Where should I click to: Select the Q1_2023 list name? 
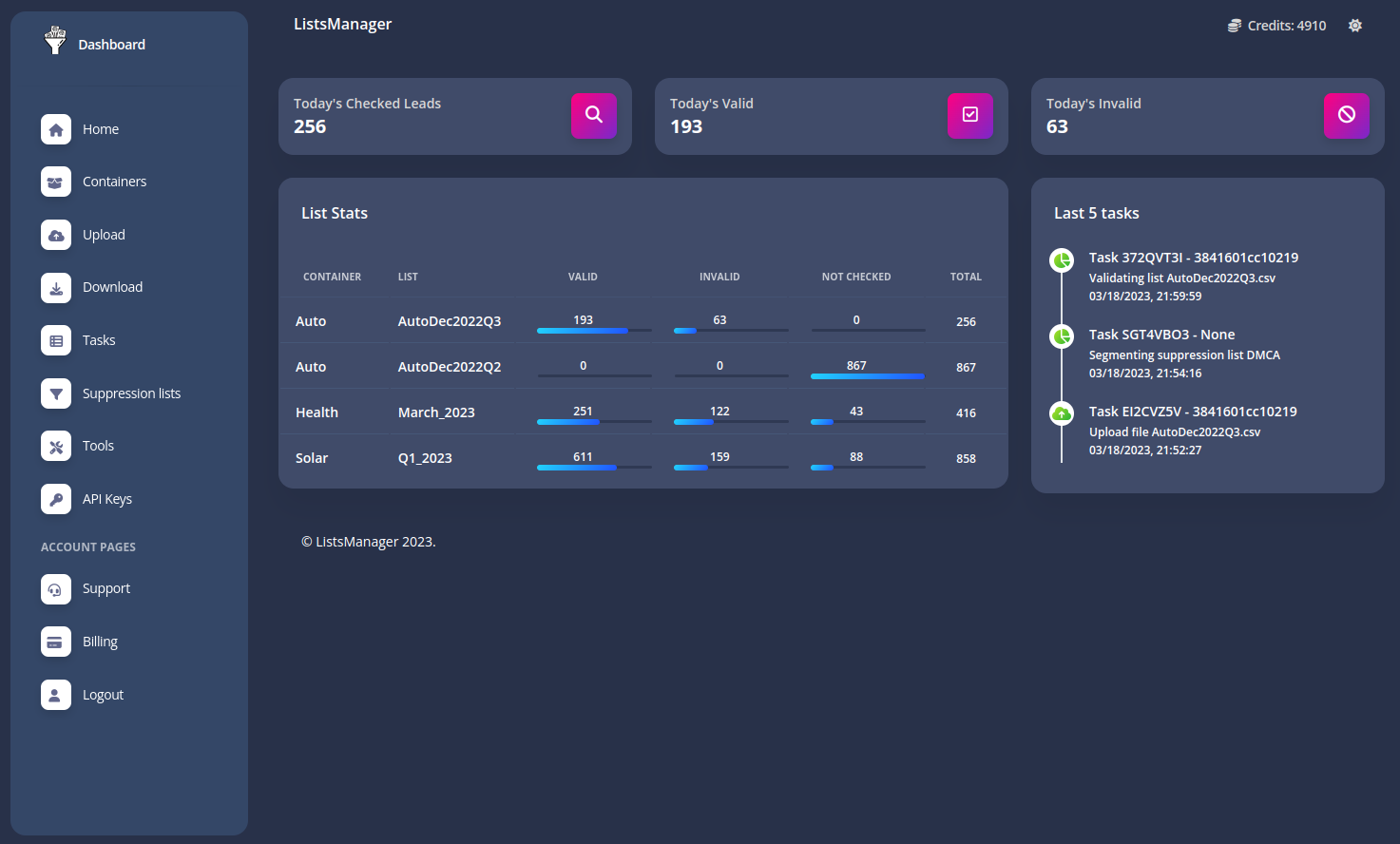pyautogui.click(x=425, y=458)
